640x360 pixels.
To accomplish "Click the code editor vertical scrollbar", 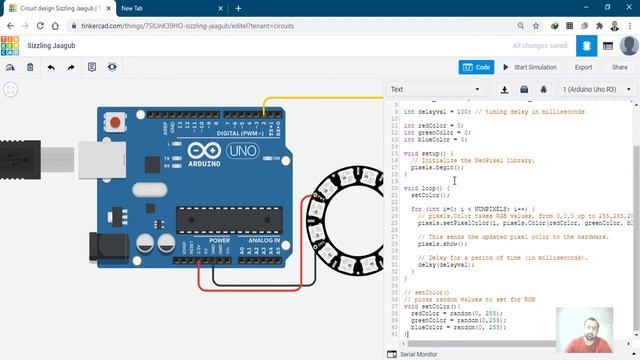I will (x=636, y=237).
